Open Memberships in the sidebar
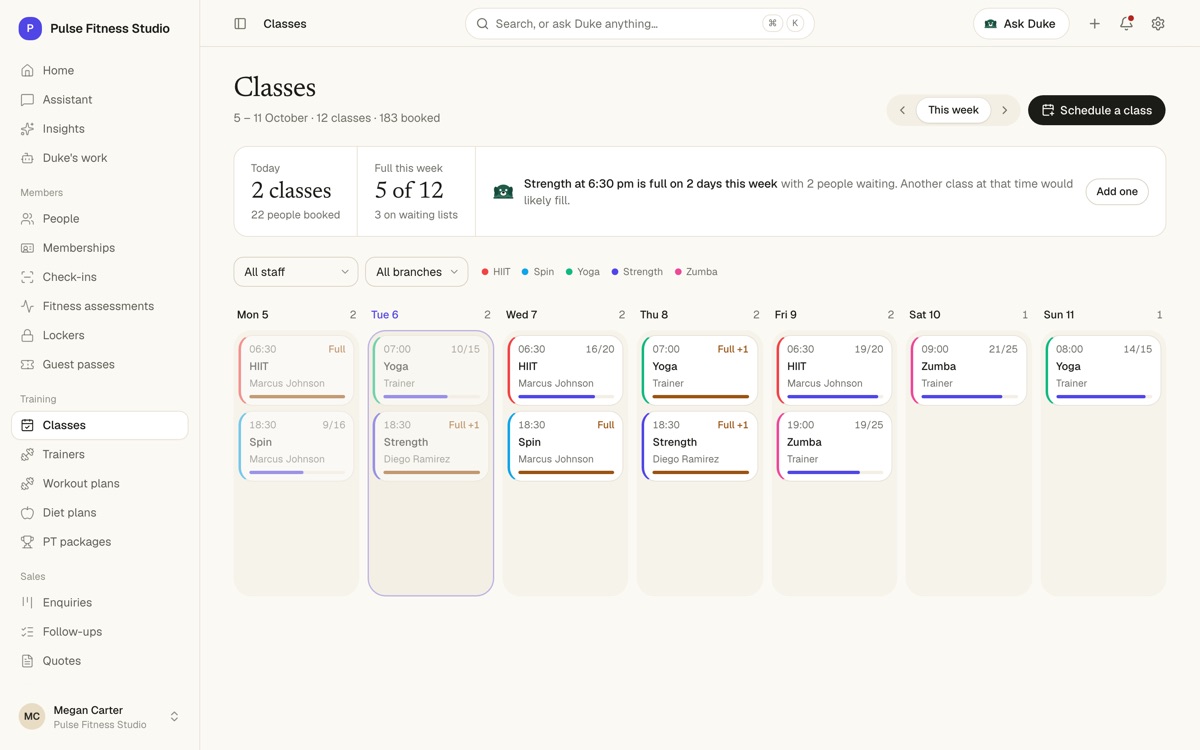Viewport: 1200px width, 750px height. click(x=100, y=248)
